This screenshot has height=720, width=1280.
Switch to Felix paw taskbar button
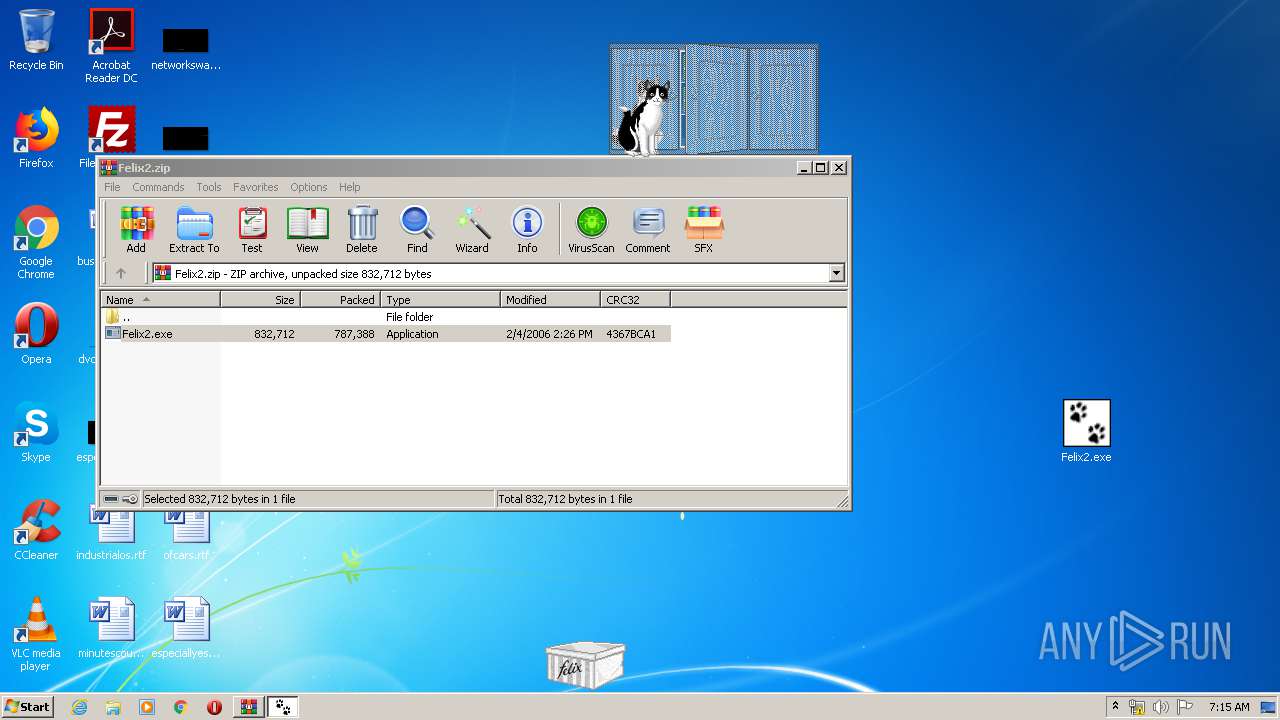click(x=283, y=707)
